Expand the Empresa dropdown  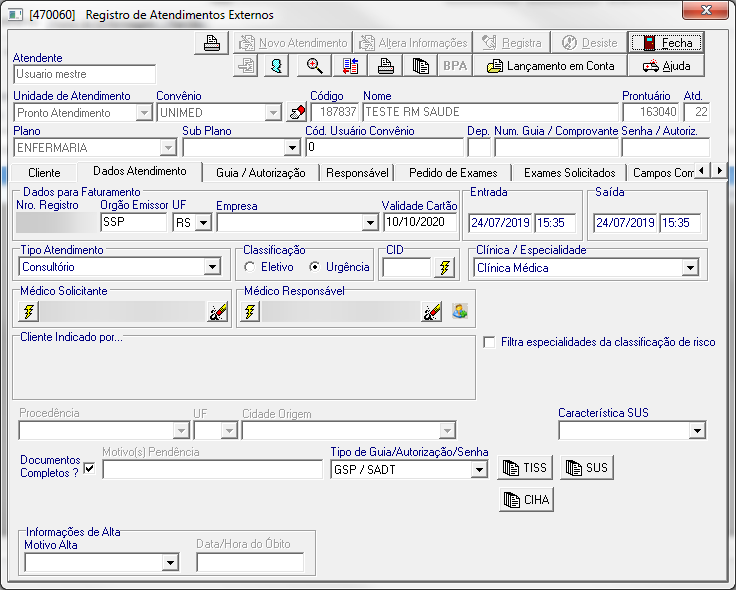click(x=370, y=222)
